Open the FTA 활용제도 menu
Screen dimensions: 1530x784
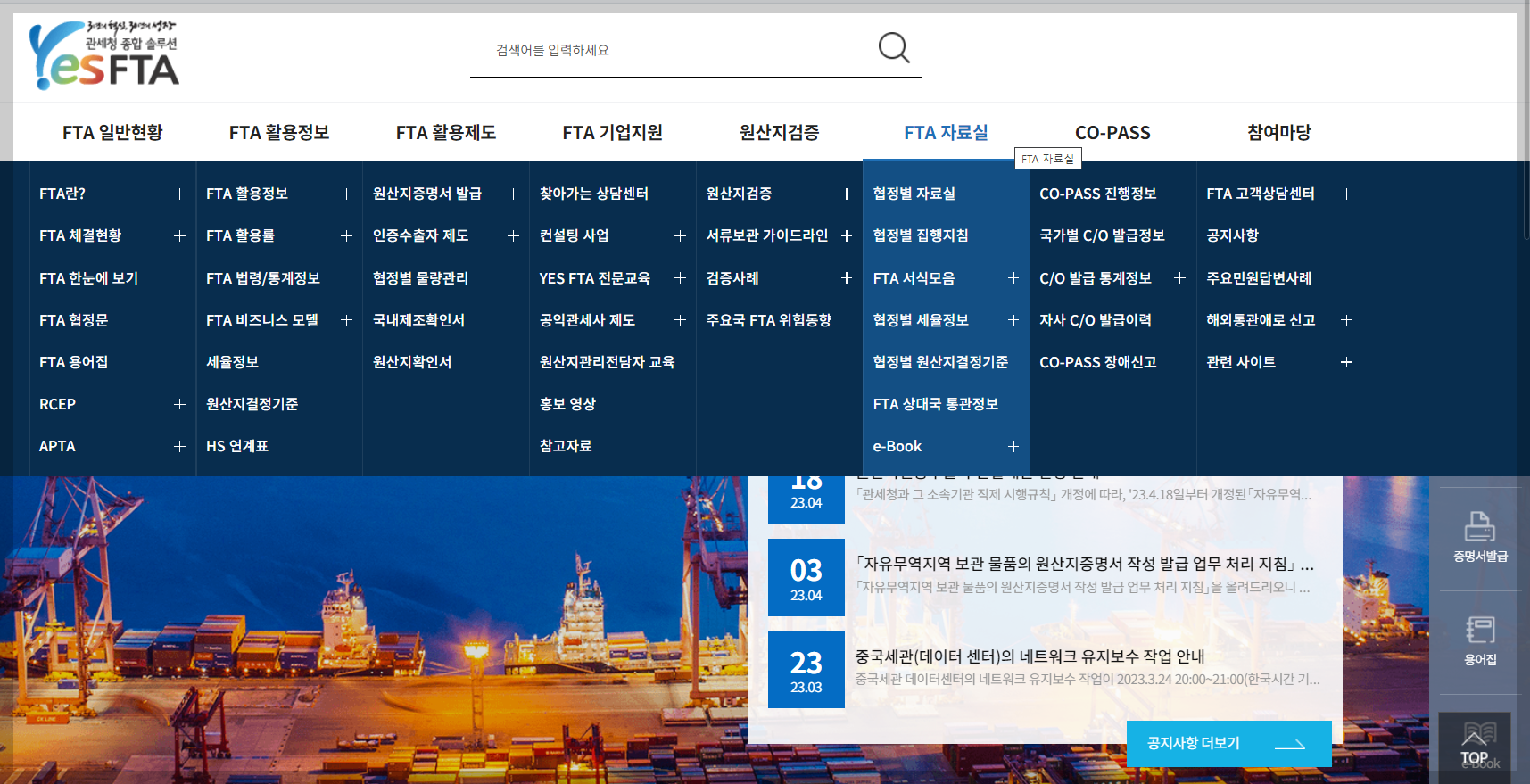[446, 132]
